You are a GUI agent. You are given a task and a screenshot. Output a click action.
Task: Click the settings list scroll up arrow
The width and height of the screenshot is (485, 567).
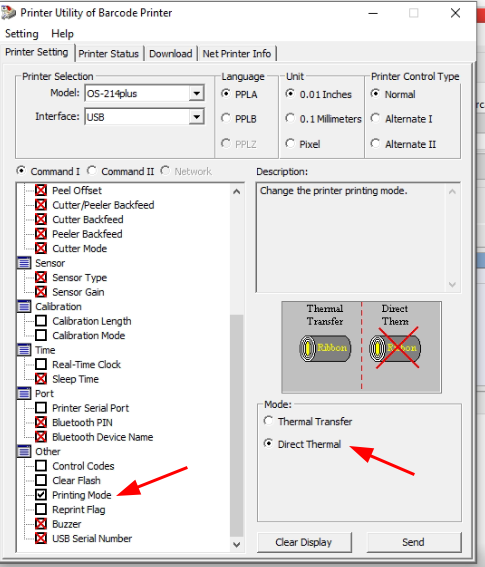click(237, 192)
